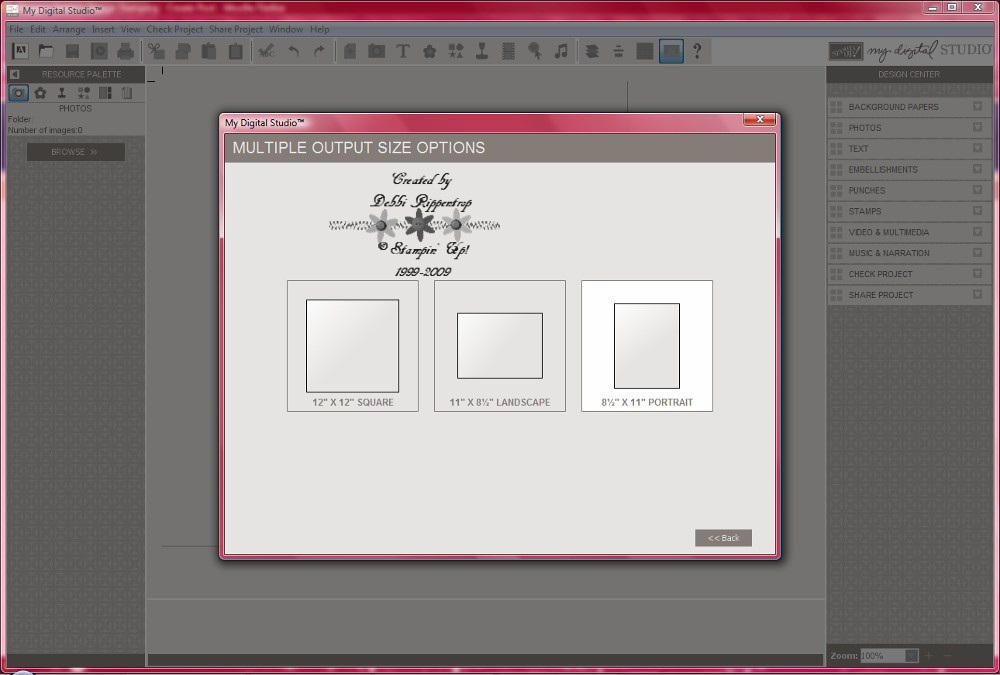1000x675 pixels.
Task: Expand the Background Papers section arrow
Action: (x=977, y=107)
